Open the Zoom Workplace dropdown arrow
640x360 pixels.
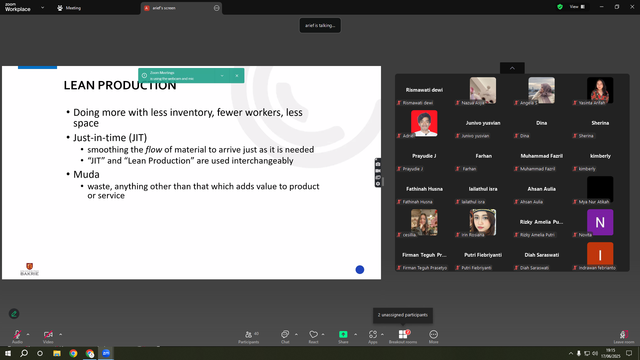coord(42,7)
